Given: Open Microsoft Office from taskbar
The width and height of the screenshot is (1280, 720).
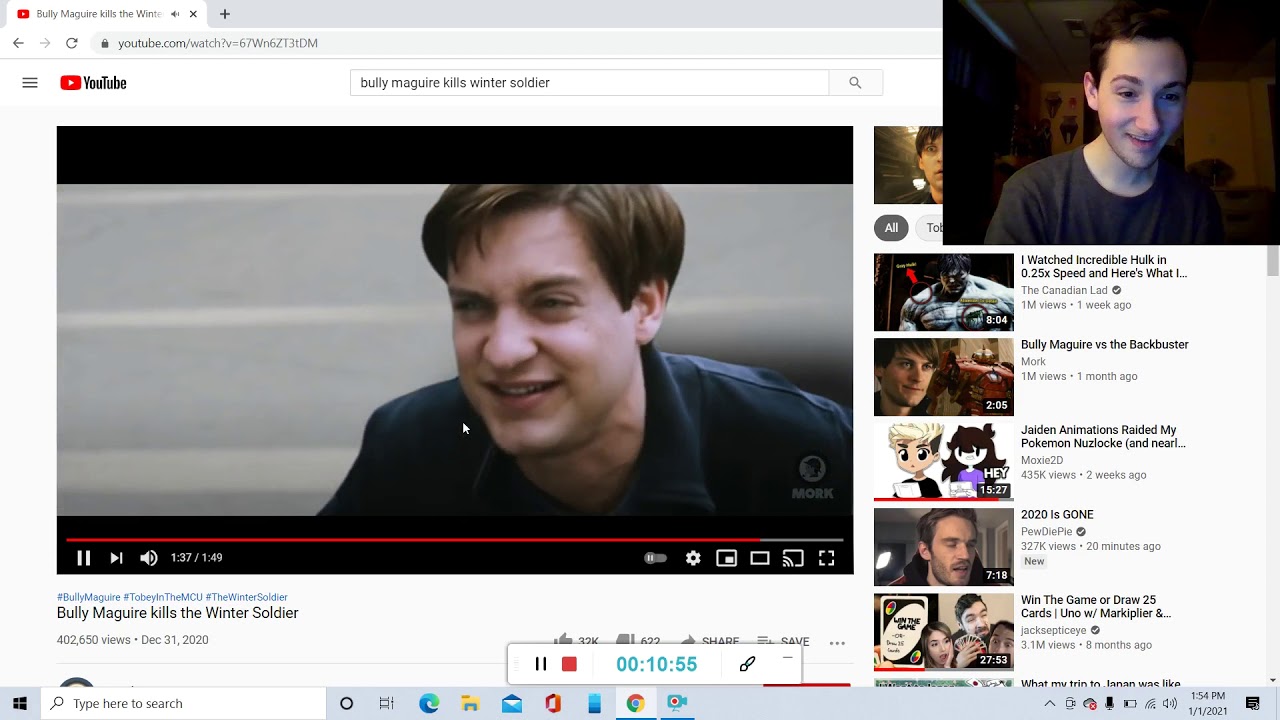Looking at the screenshot, I should 553,703.
